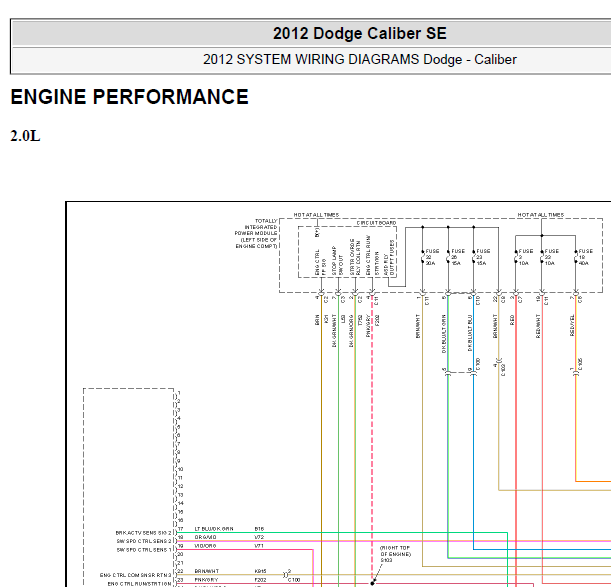Image resolution: width=611 pixels, height=587 pixels.
Task: Click the 'ORG/VIO' wire label
Action: (205, 537)
